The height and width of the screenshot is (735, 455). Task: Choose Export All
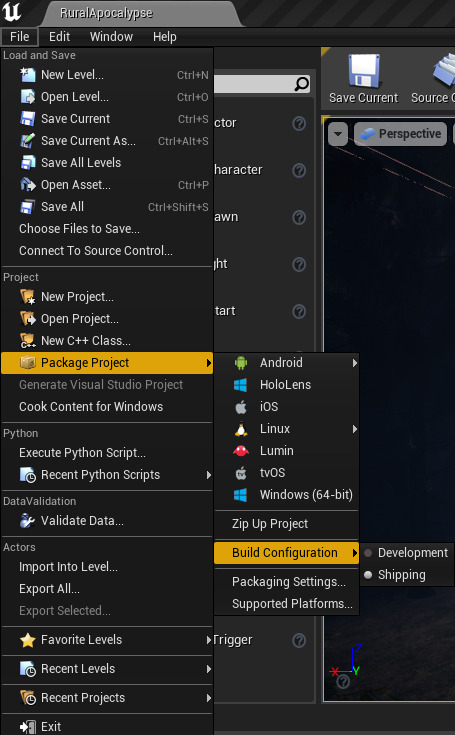pyautogui.click(x=107, y=589)
